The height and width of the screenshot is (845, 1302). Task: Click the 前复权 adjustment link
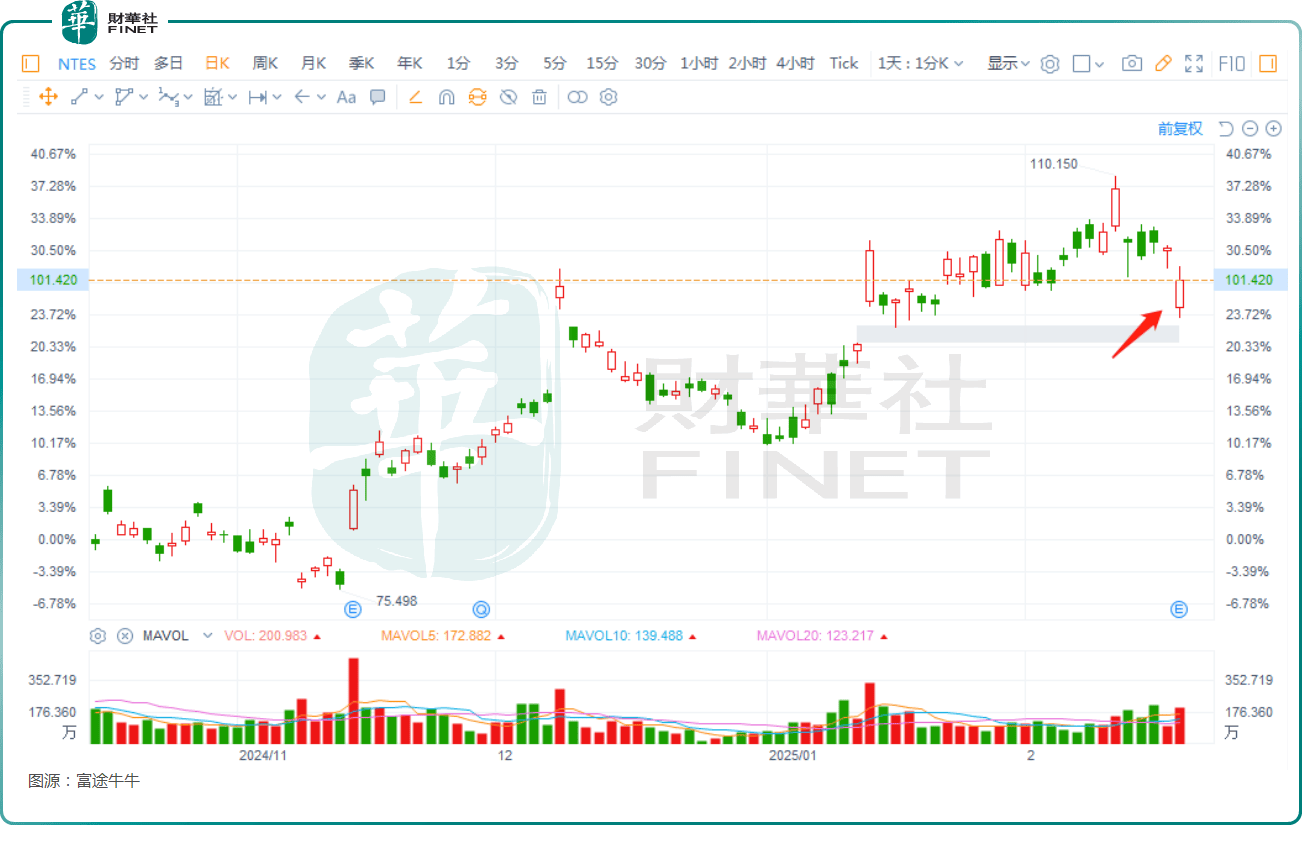click(1180, 128)
